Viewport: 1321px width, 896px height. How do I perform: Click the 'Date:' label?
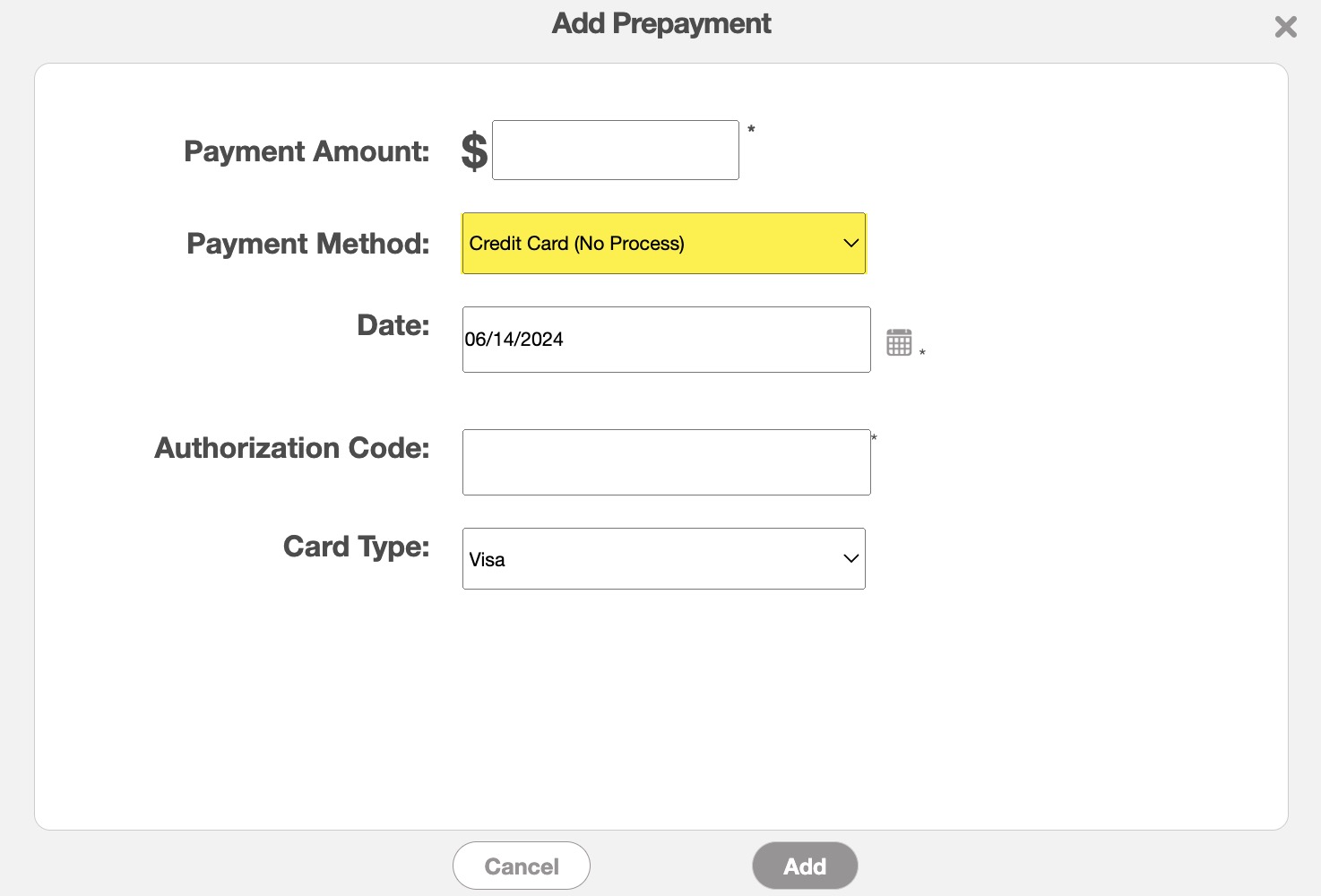pos(393,325)
